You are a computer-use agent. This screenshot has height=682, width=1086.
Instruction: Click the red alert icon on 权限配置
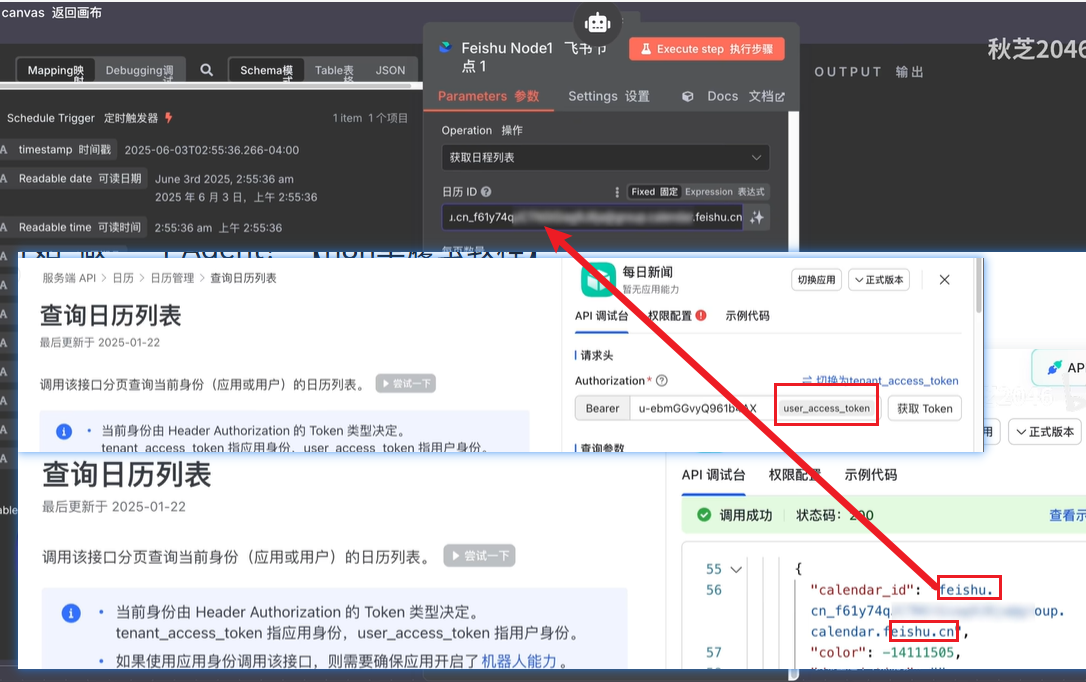tap(701, 316)
